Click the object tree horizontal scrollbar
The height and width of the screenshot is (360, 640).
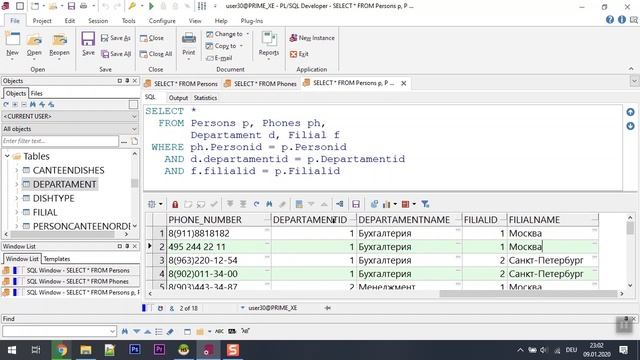click(66, 234)
